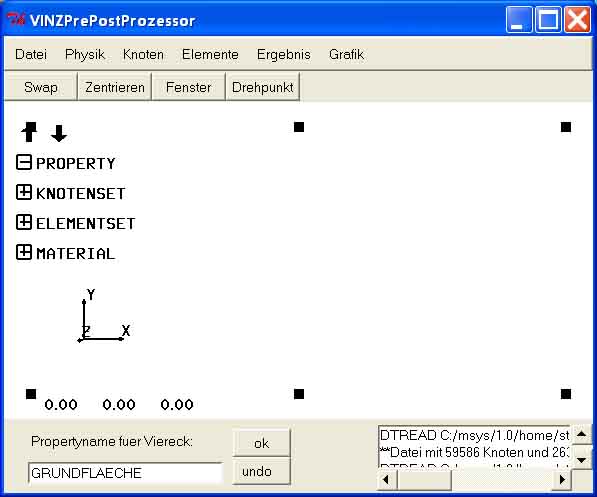597x497 pixels.
Task: Click the down arrow icon above PROPERTY
Action: point(59,133)
